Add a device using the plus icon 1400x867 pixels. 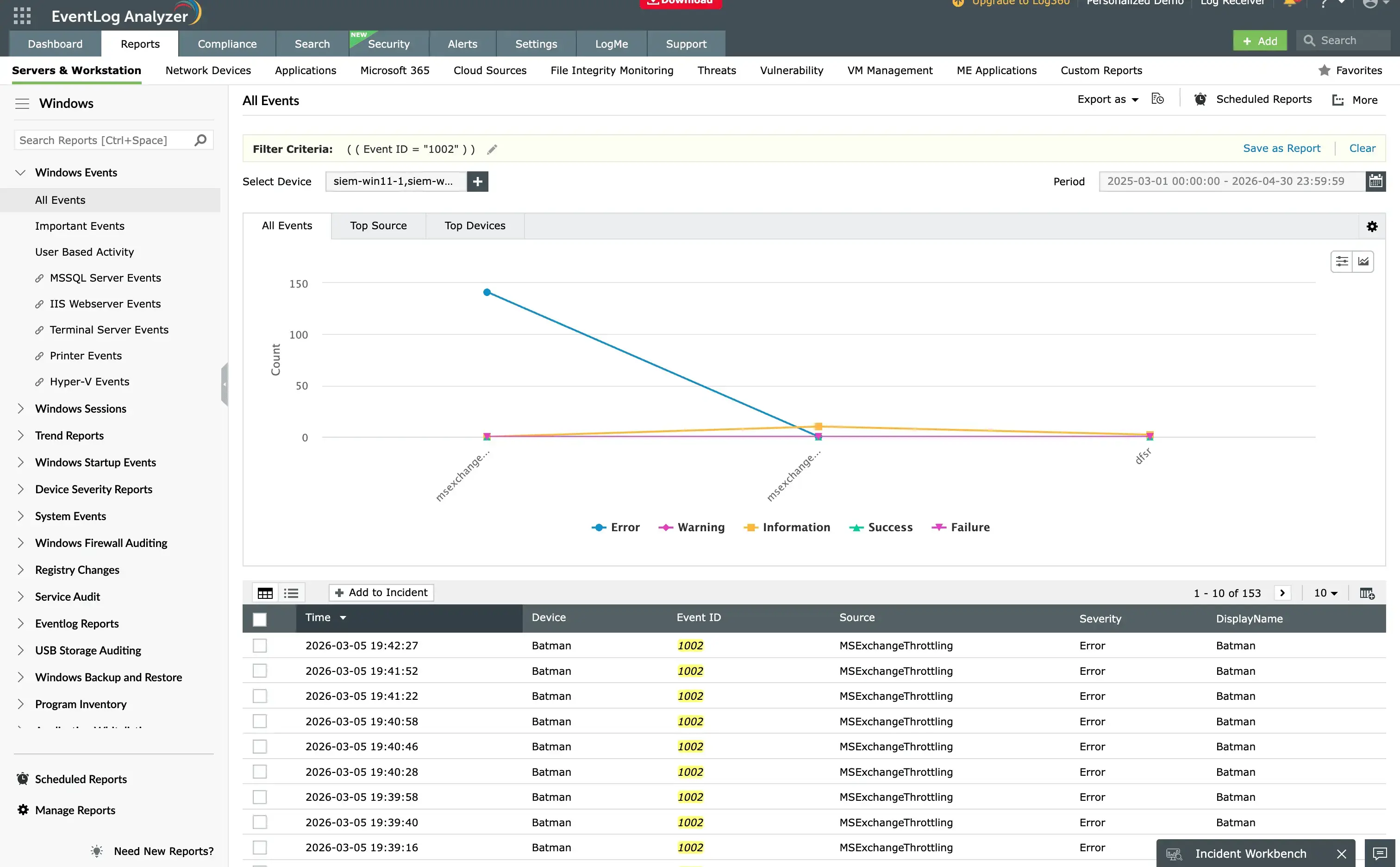click(477, 181)
